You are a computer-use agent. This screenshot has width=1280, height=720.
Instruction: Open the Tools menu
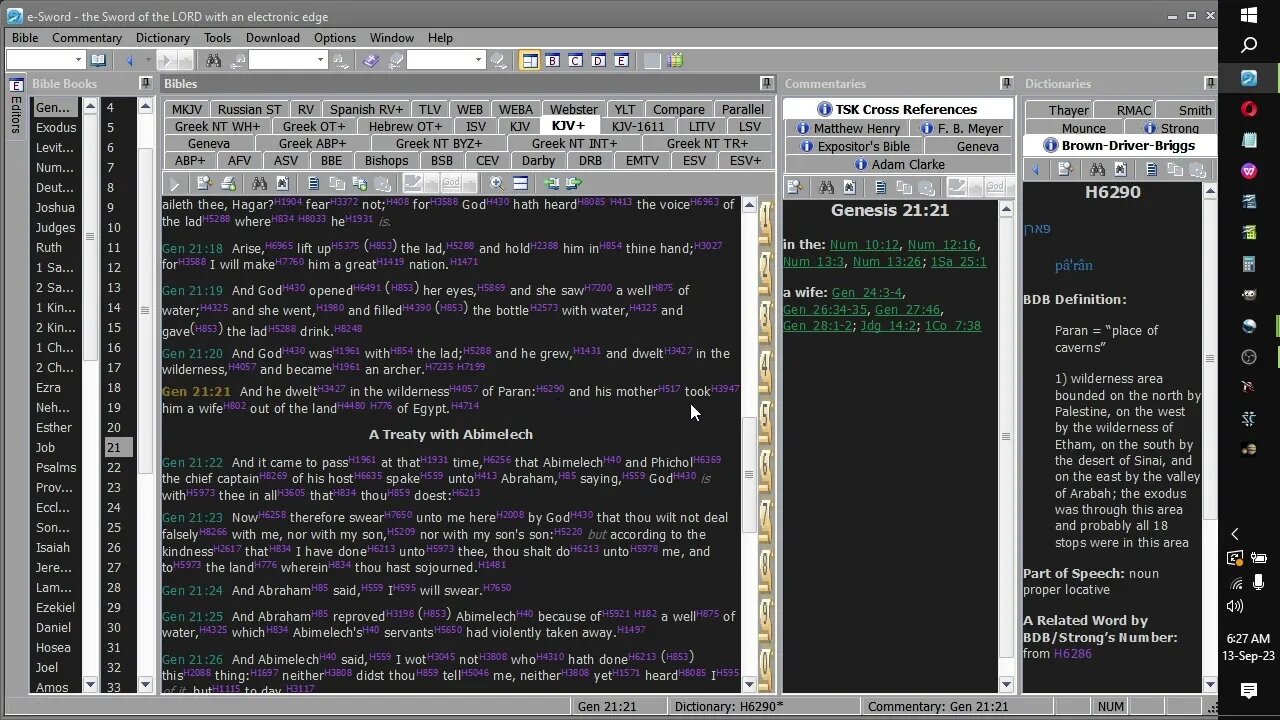point(217,37)
